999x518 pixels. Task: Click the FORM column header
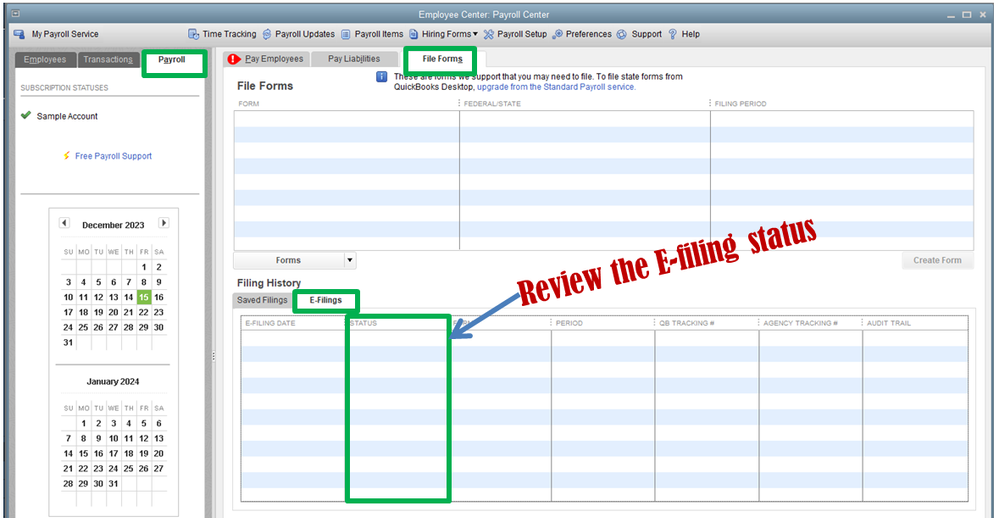coord(248,103)
